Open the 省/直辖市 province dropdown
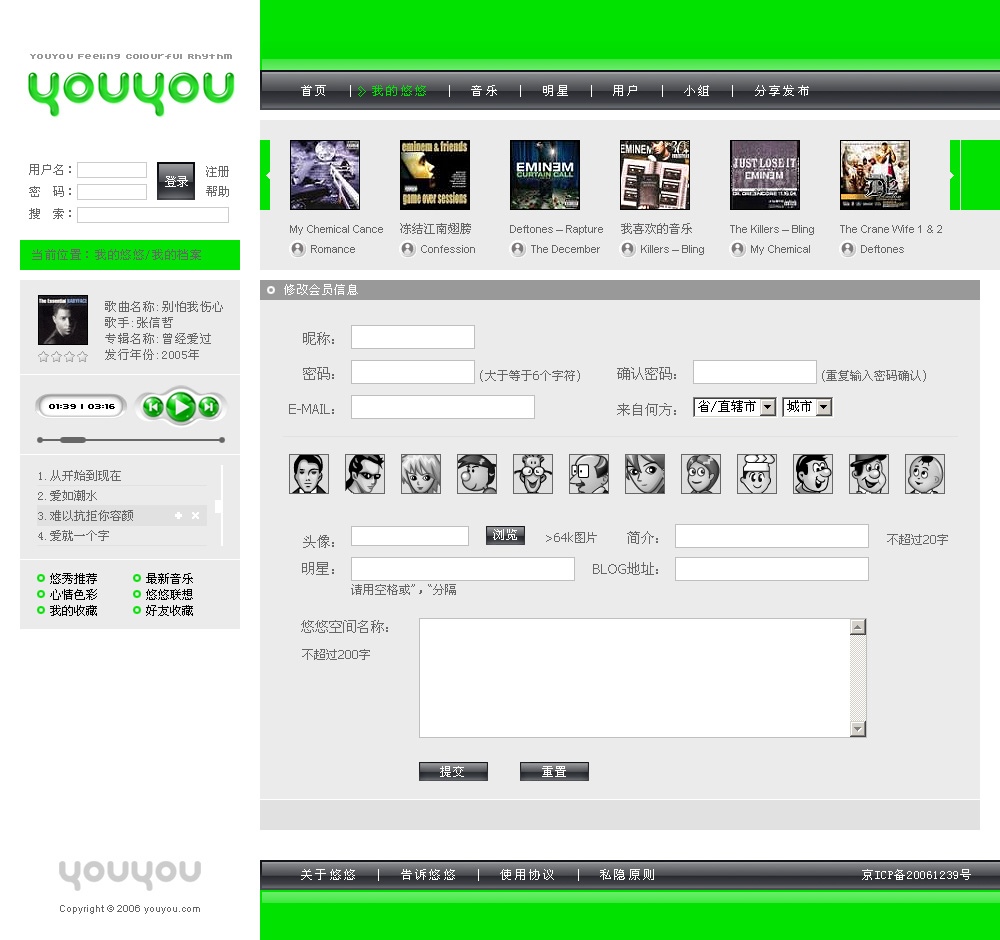Screen dimensions: 1000x940 [x=767, y=407]
